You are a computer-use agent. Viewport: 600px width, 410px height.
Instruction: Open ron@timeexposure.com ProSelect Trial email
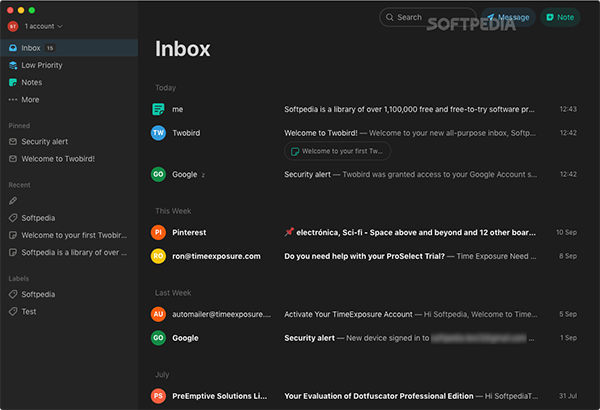point(364,256)
